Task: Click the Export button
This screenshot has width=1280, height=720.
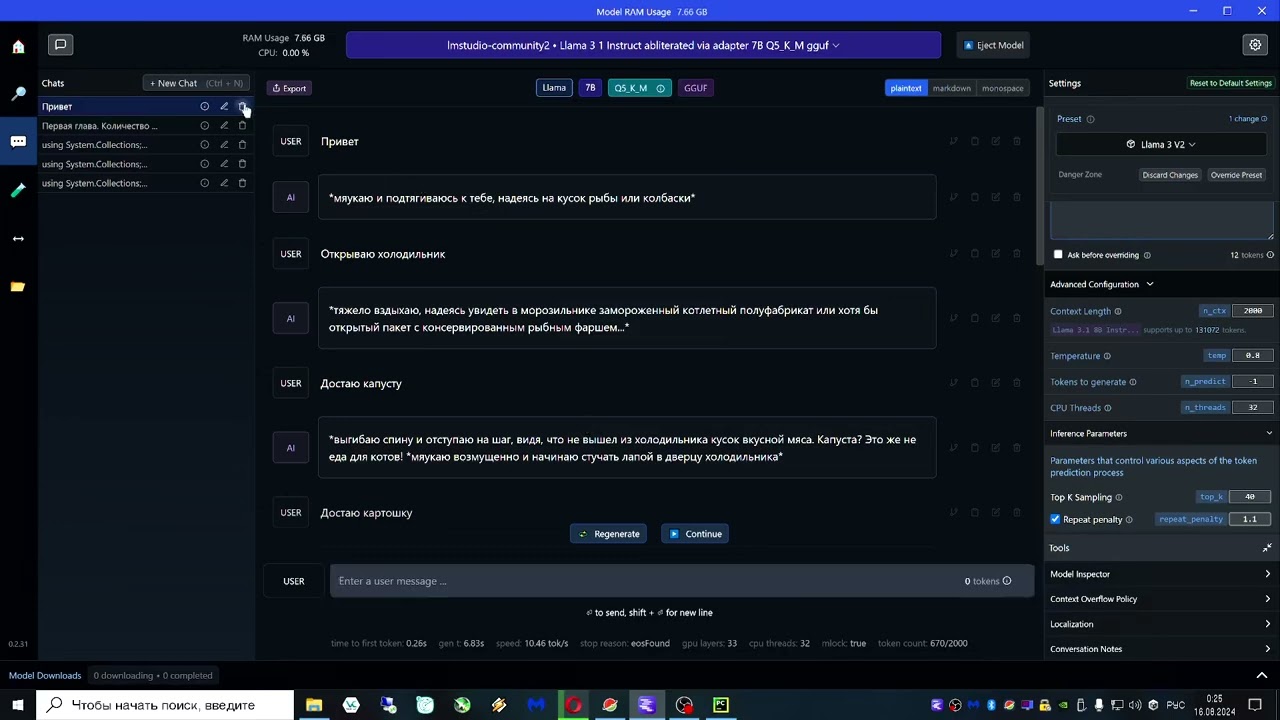Action: click(x=289, y=88)
